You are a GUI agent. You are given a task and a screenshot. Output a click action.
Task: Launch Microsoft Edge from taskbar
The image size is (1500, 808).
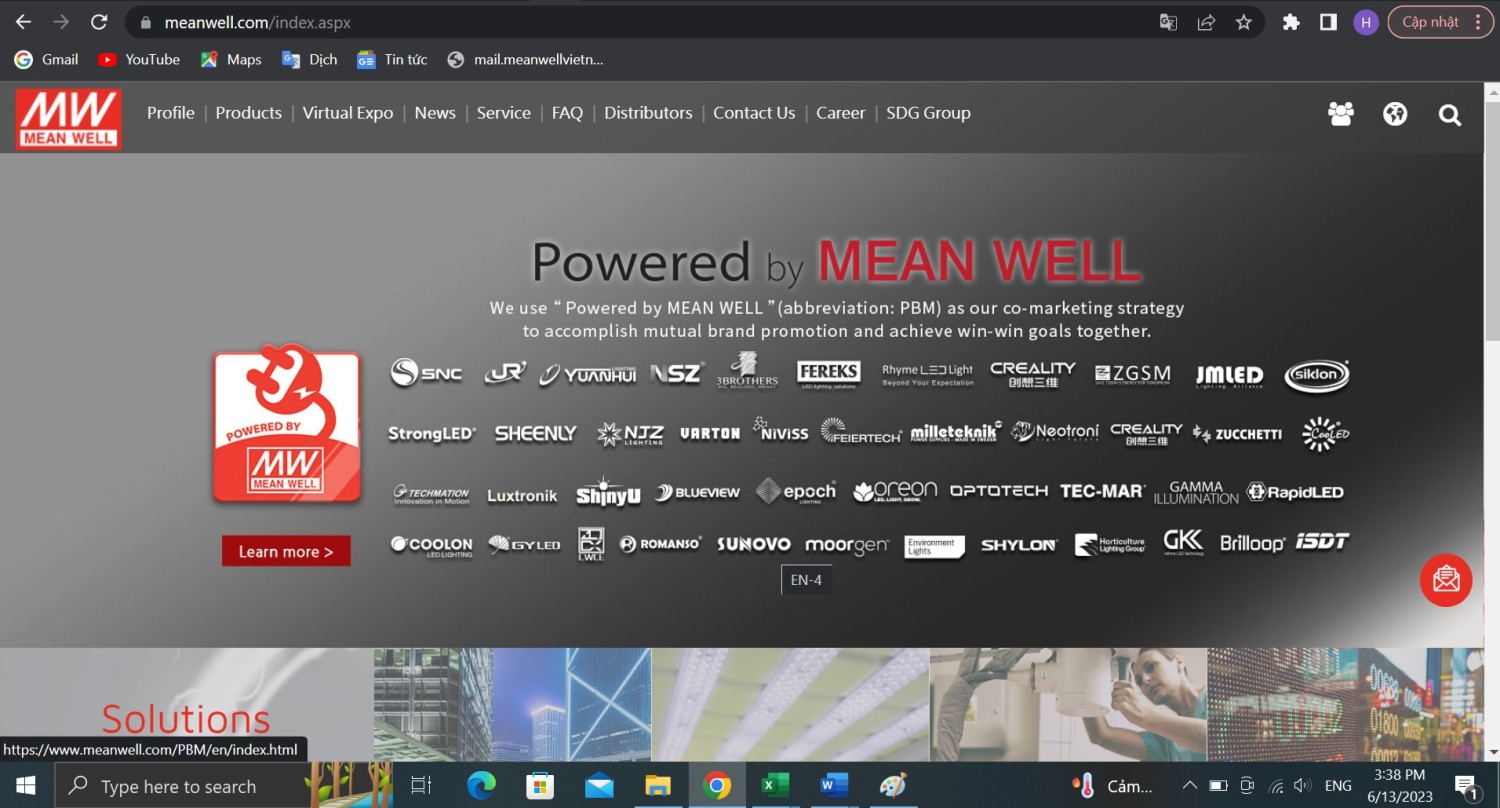click(481, 786)
